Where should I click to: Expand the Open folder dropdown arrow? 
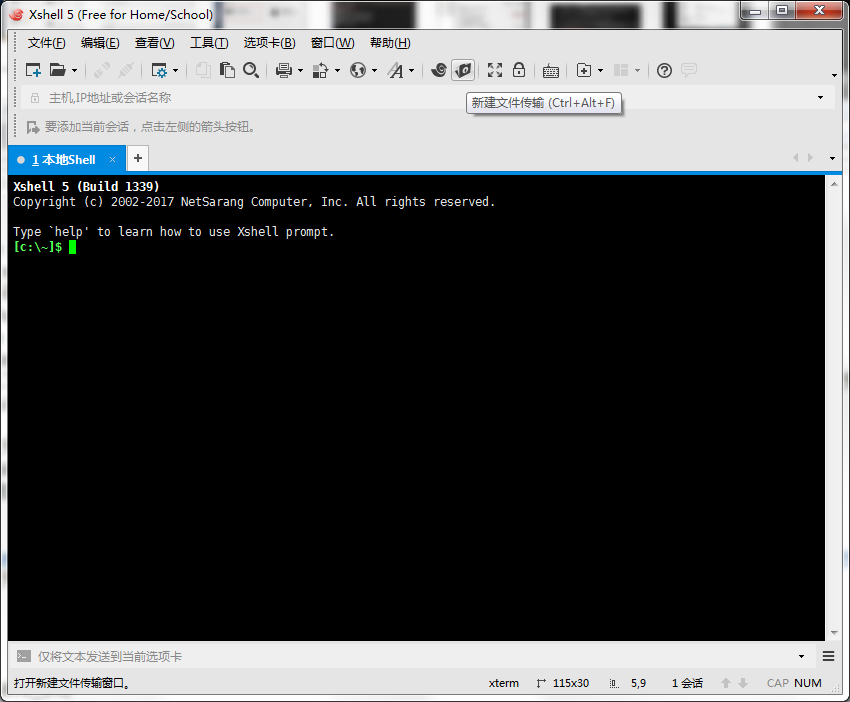click(75, 70)
